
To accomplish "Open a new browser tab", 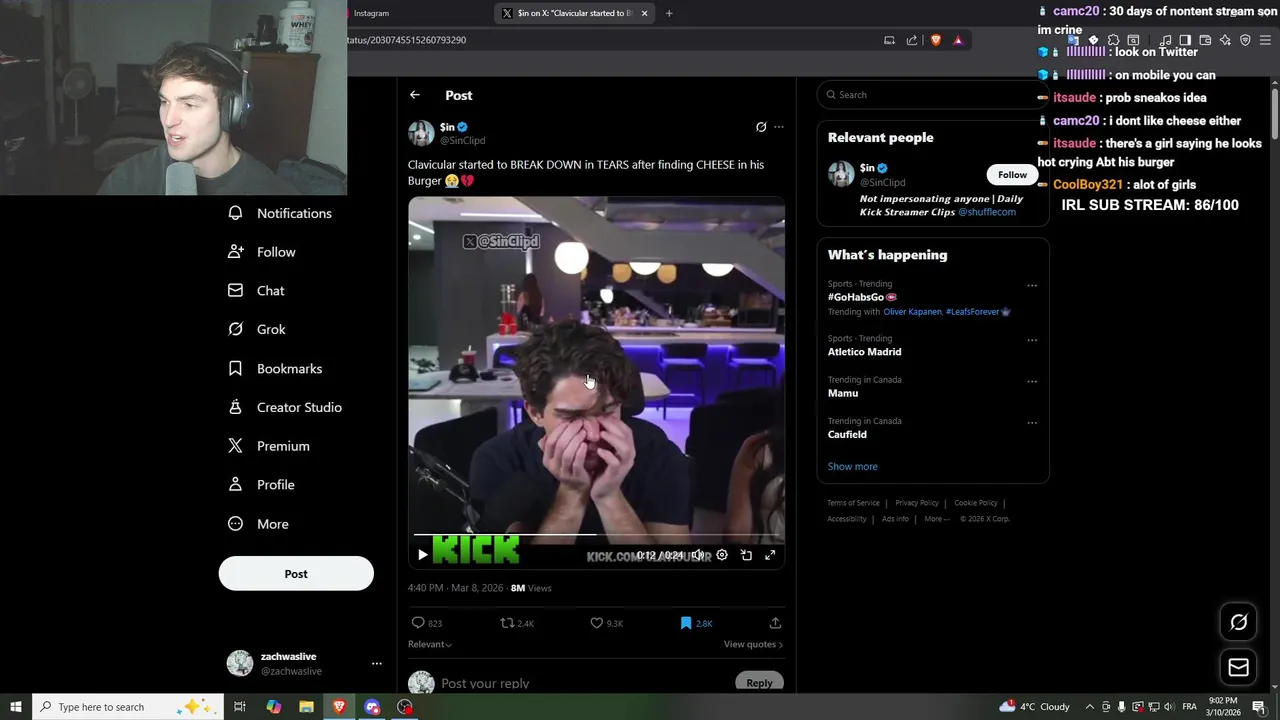I will [669, 13].
